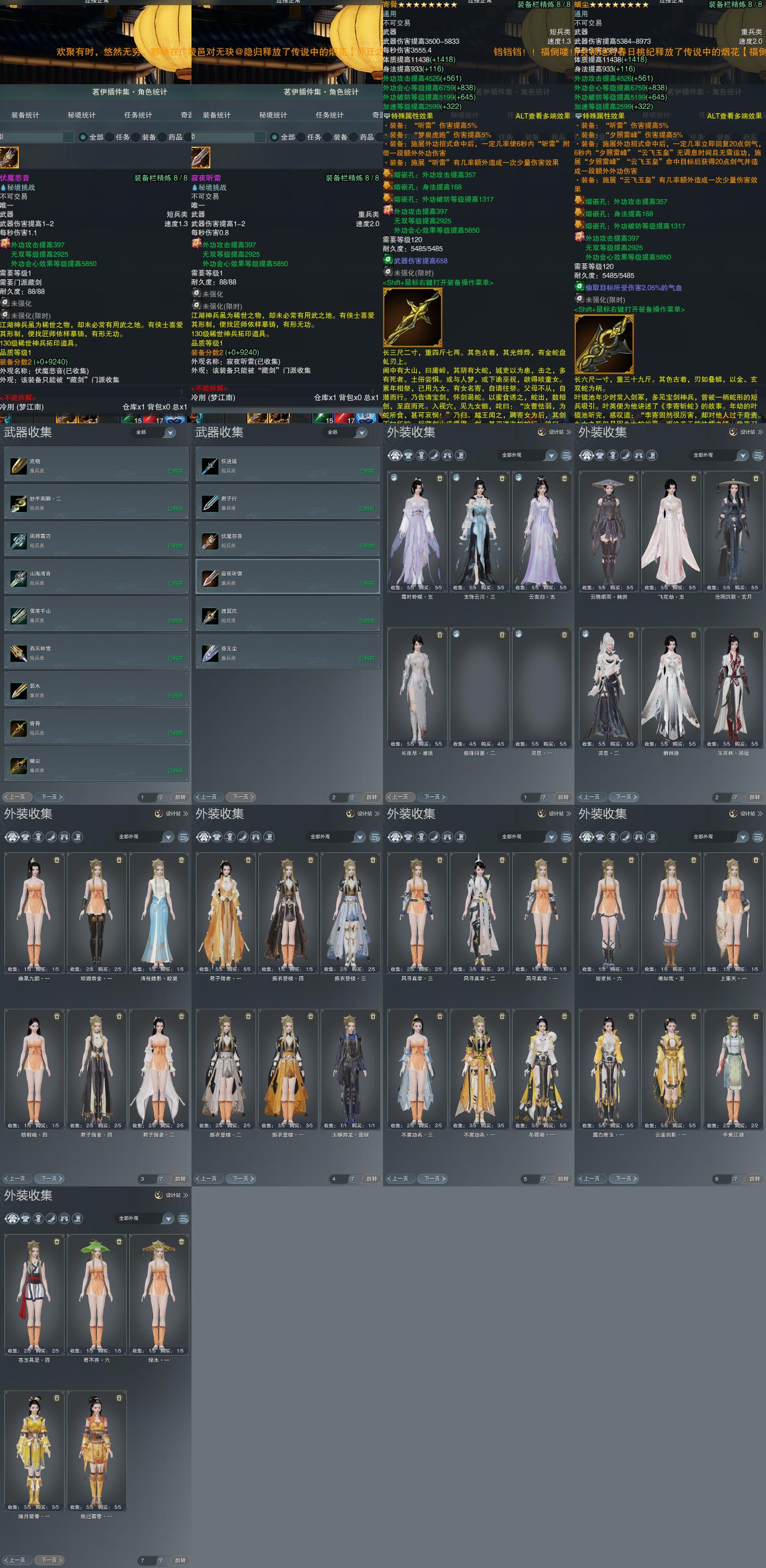Switch to 装备统计 tab in 寂夜听雷 panel

pos(217,115)
